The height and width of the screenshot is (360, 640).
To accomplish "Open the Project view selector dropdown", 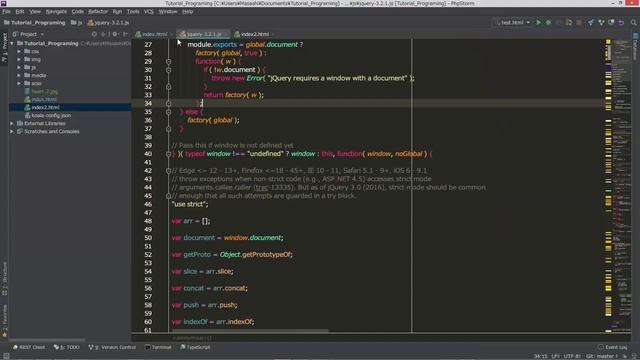I will tap(28, 34).
